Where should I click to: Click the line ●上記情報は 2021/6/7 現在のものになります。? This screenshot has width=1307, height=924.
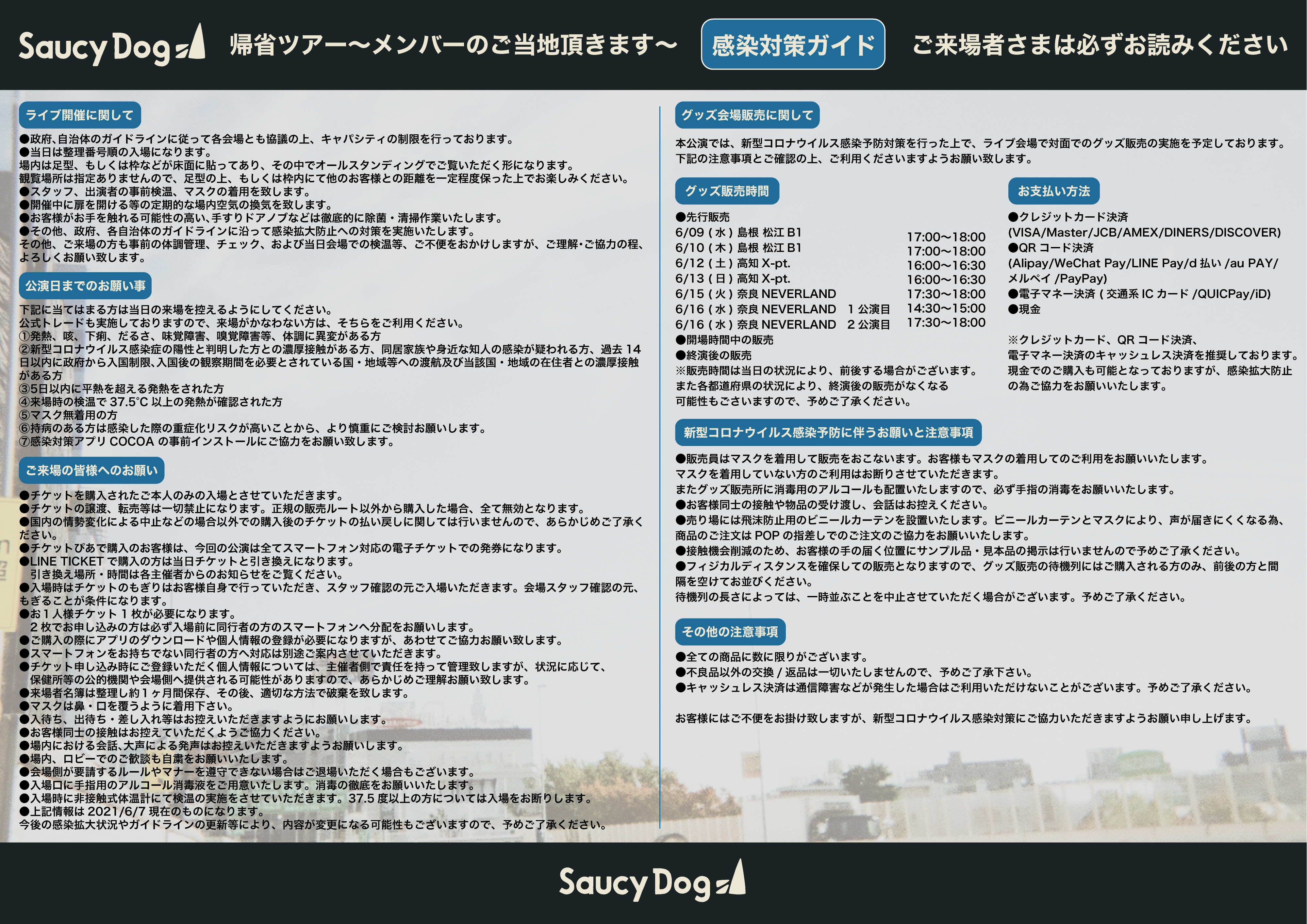tap(142, 811)
